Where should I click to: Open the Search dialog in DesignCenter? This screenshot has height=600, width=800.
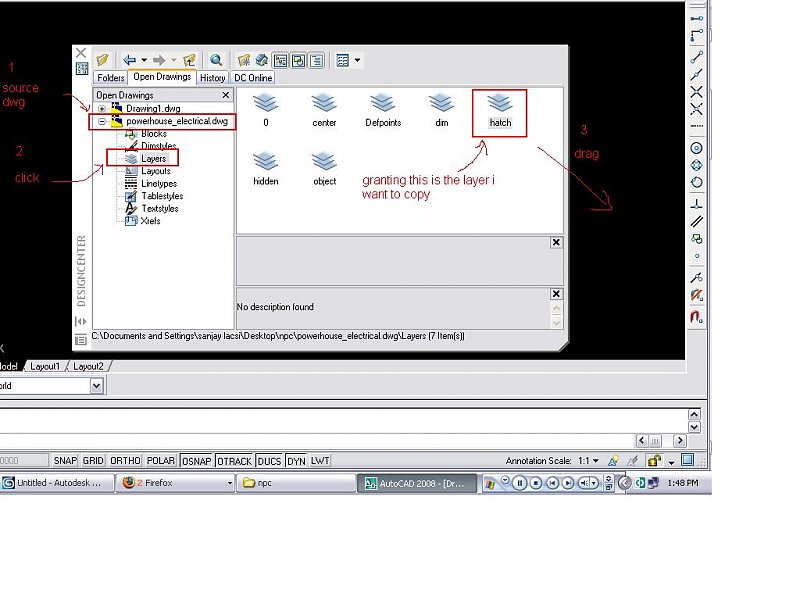tap(218, 60)
